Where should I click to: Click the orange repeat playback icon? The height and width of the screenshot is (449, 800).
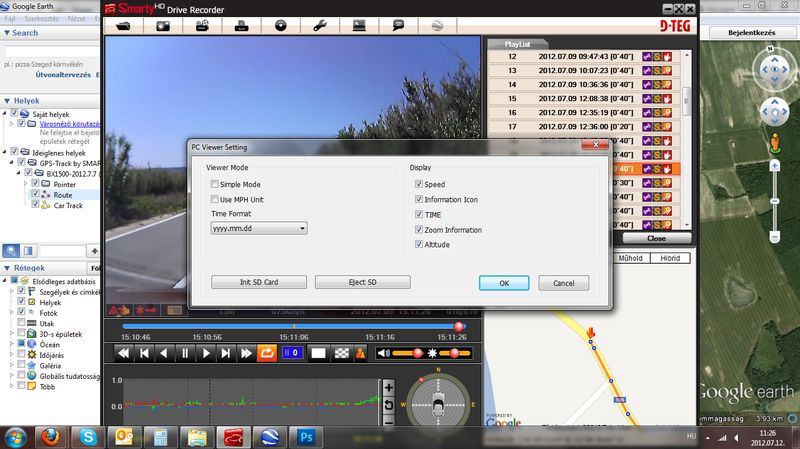pos(268,353)
